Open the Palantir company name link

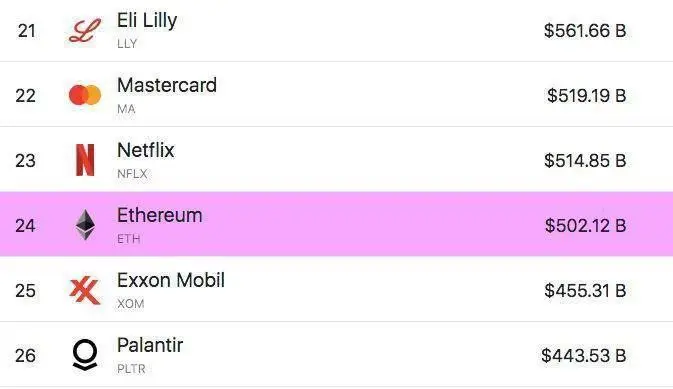pyautogui.click(x=150, y=345)
